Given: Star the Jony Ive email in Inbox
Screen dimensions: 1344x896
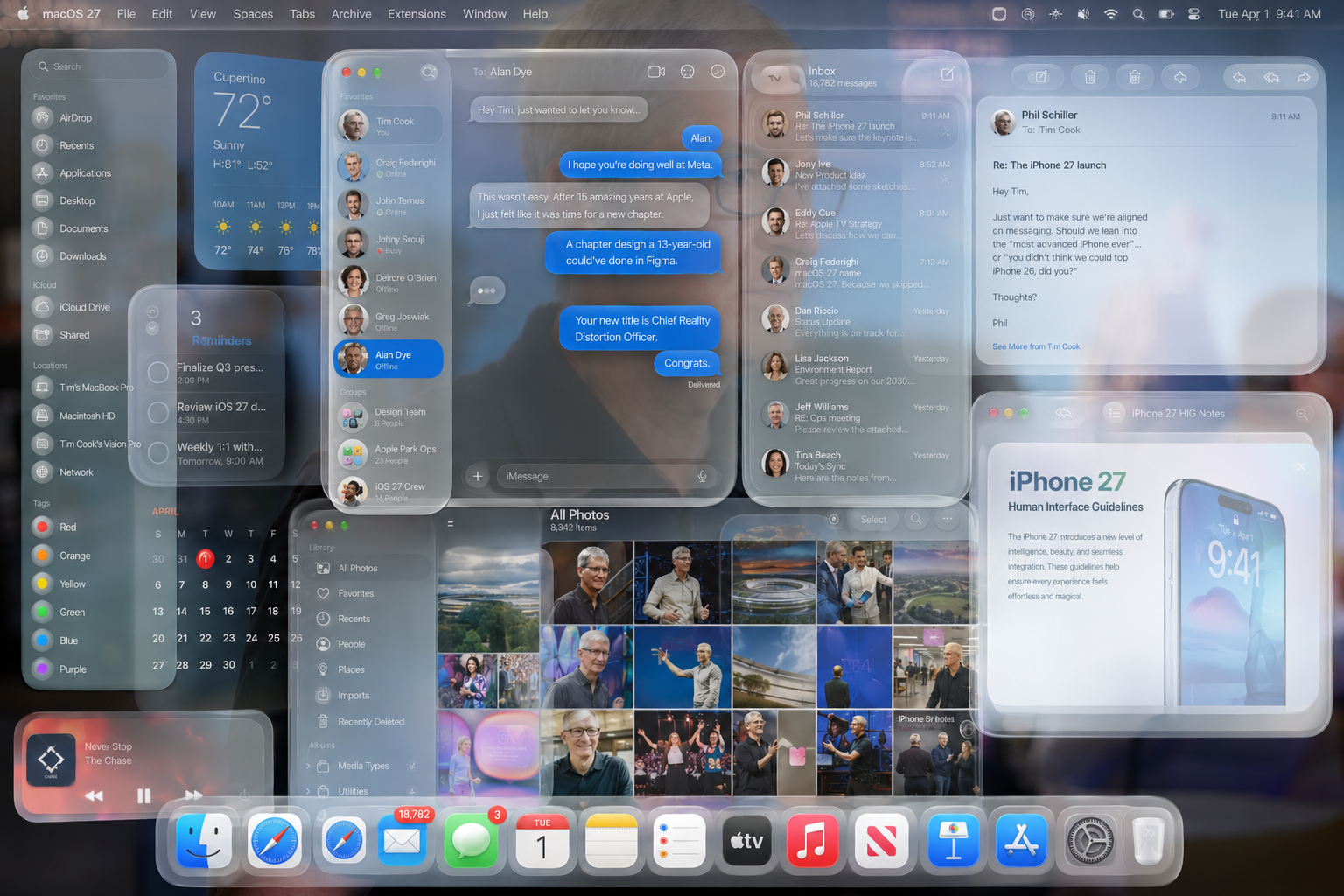Looking at the screenshot, I should point(945,179).
